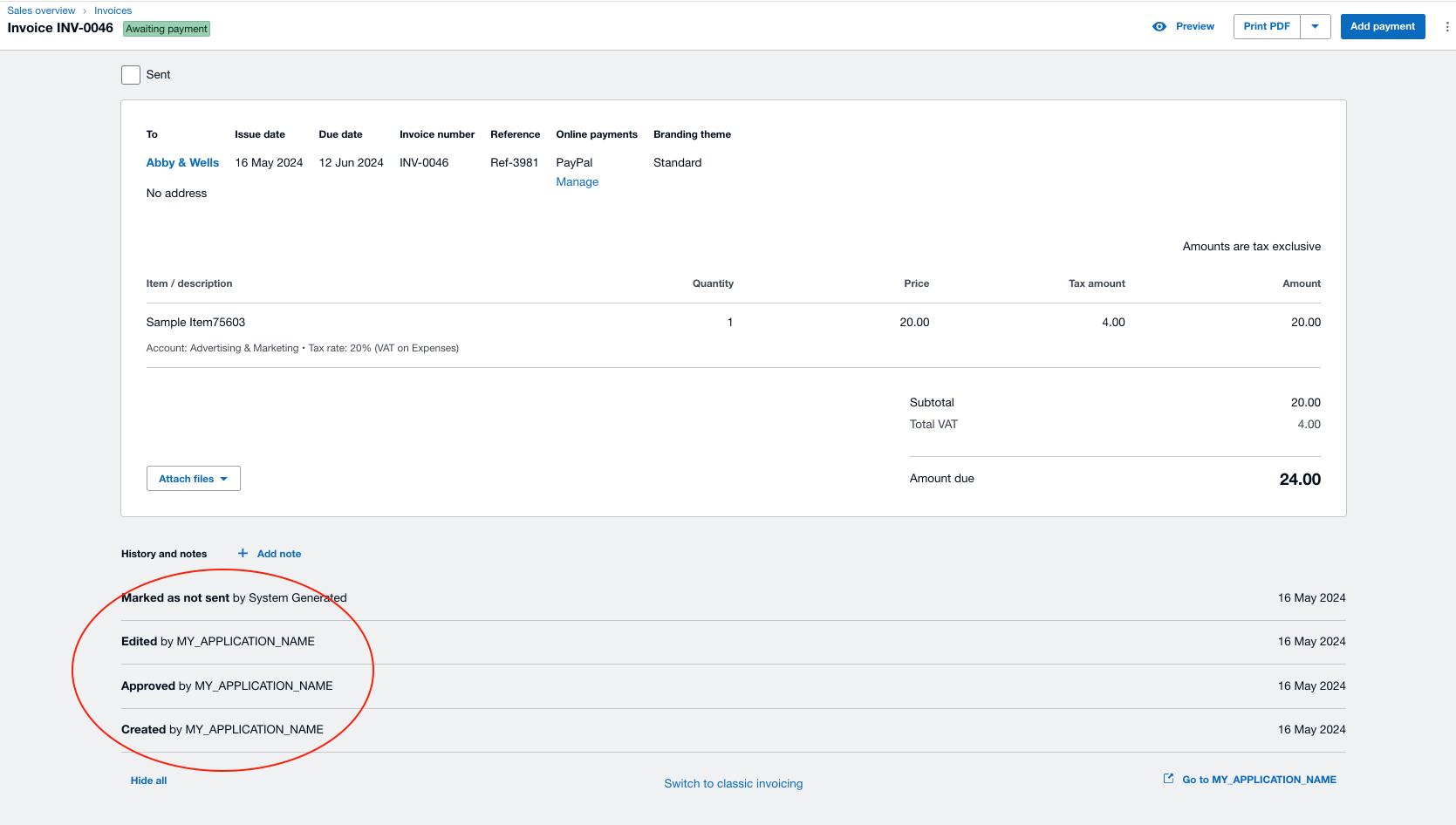This screenshot has width=1456, height=825.
Task: Click Hide all under history
Action: tap(147, 780)
